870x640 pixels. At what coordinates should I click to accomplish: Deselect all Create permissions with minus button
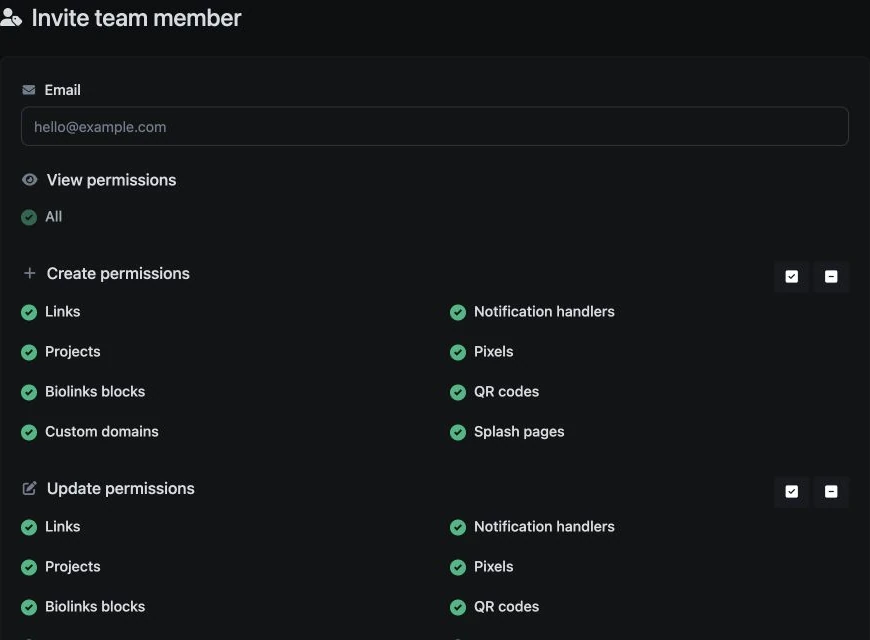coord(831,276)
